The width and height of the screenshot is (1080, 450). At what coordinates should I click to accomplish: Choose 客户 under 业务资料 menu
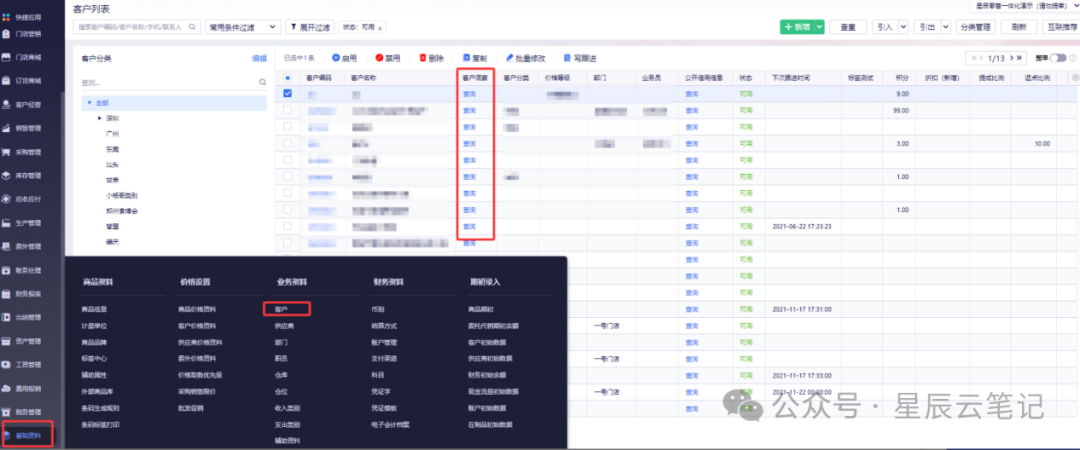280,309
